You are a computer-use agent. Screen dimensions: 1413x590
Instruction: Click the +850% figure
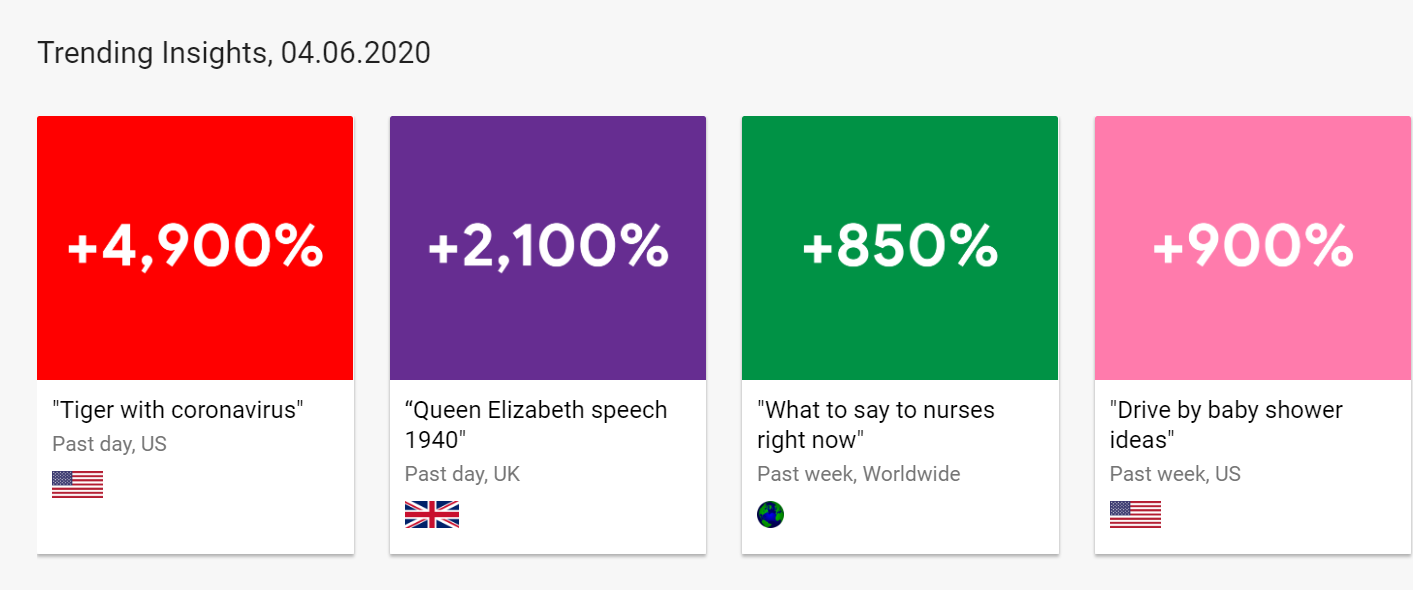point(900,247)
